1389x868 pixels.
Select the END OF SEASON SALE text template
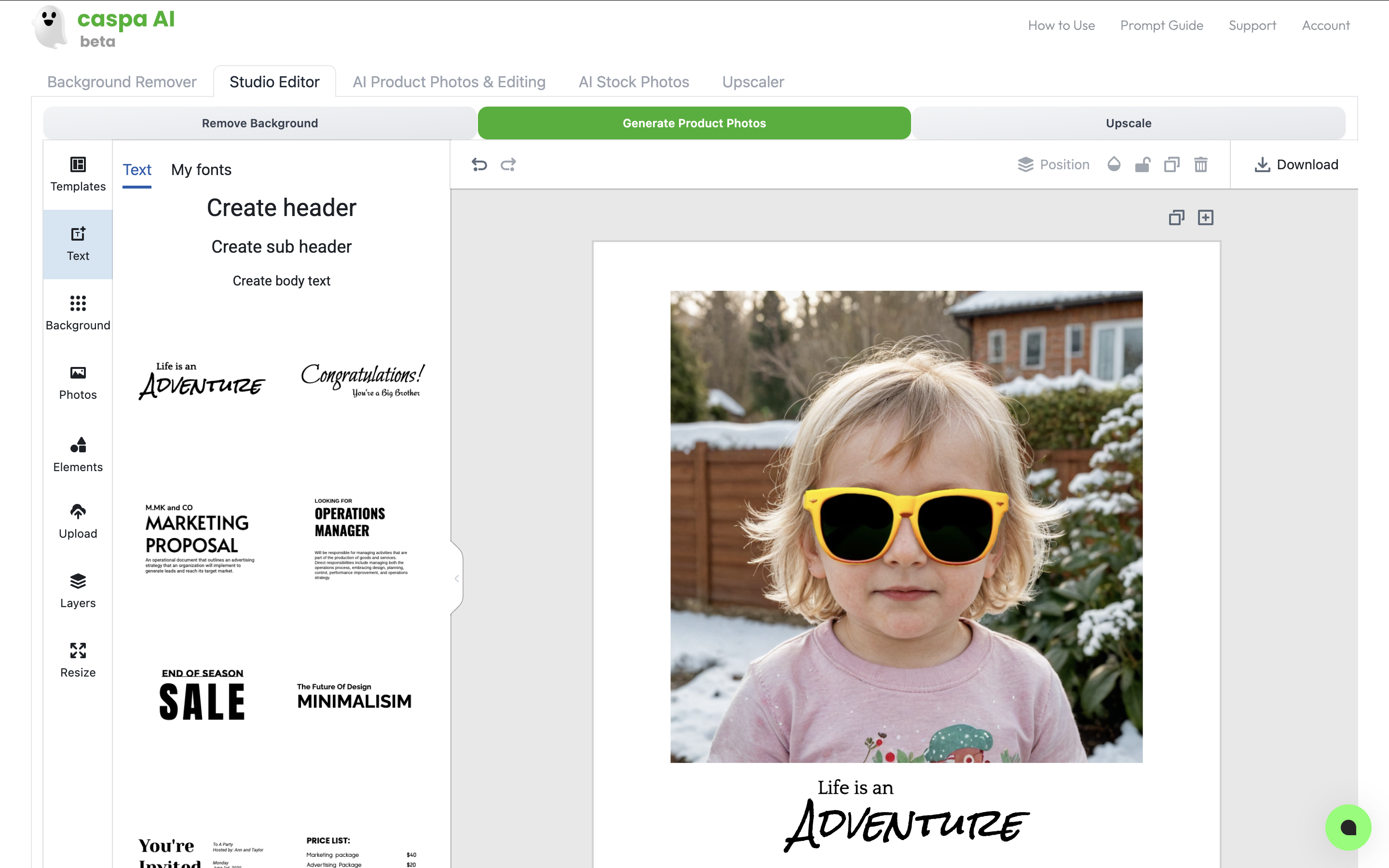point(202,694)
